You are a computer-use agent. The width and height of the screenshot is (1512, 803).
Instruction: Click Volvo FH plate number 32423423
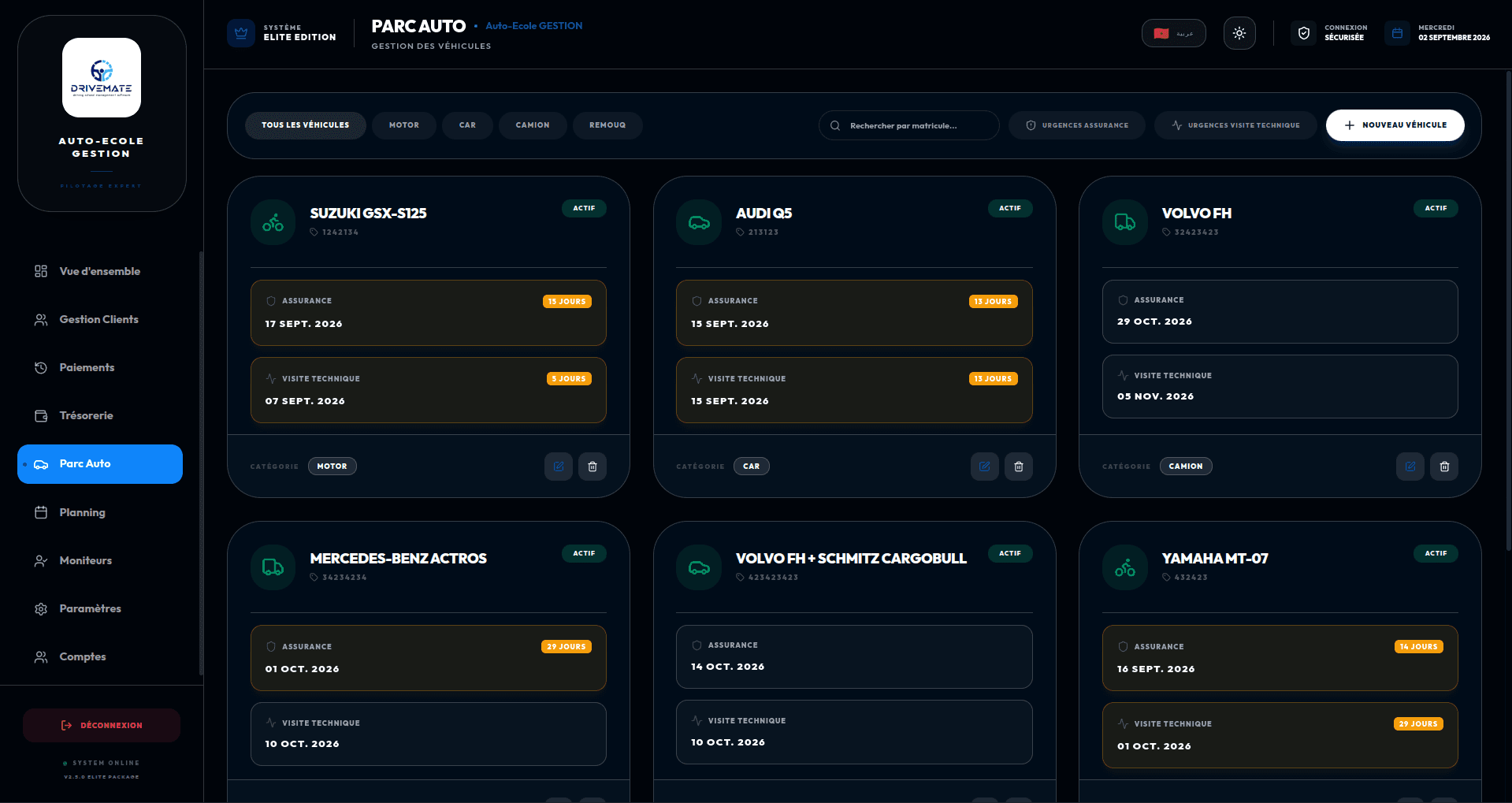(x=1196, y=232)
